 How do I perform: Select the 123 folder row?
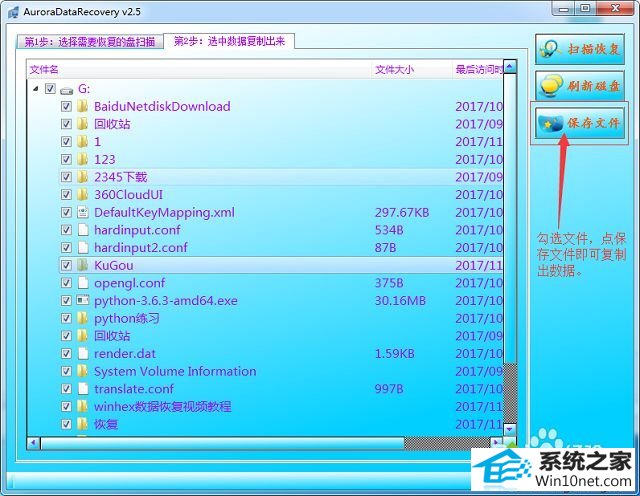point(282,160)
